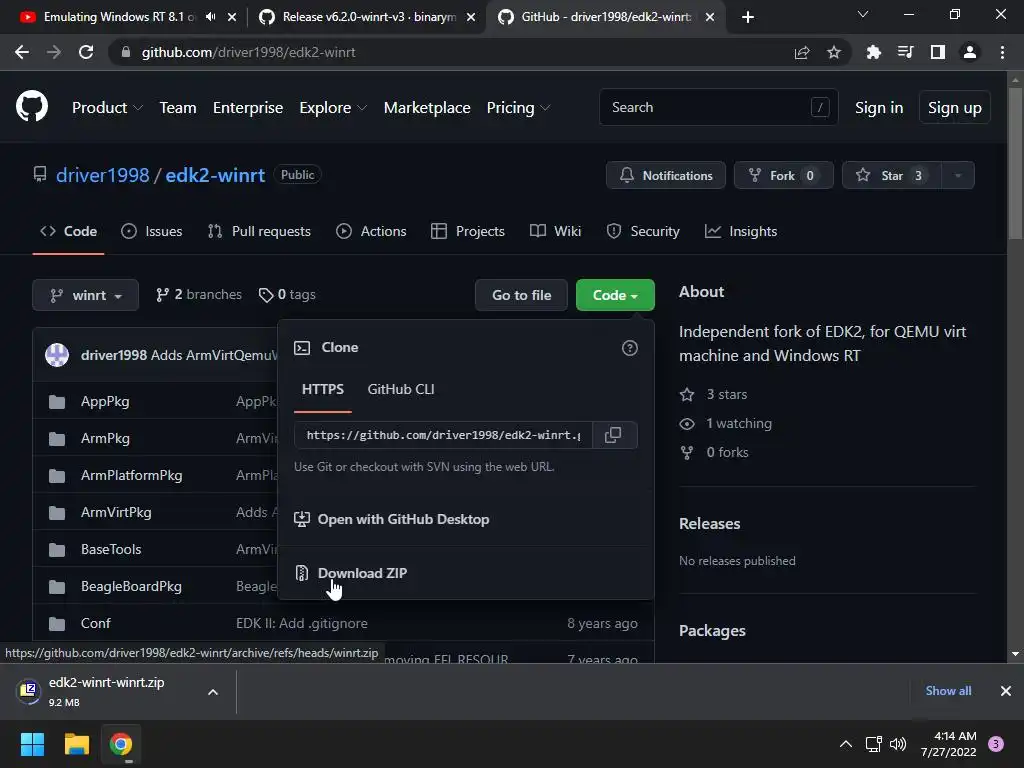
Task: Share this page from the address bar
Action: coord(802,52)
